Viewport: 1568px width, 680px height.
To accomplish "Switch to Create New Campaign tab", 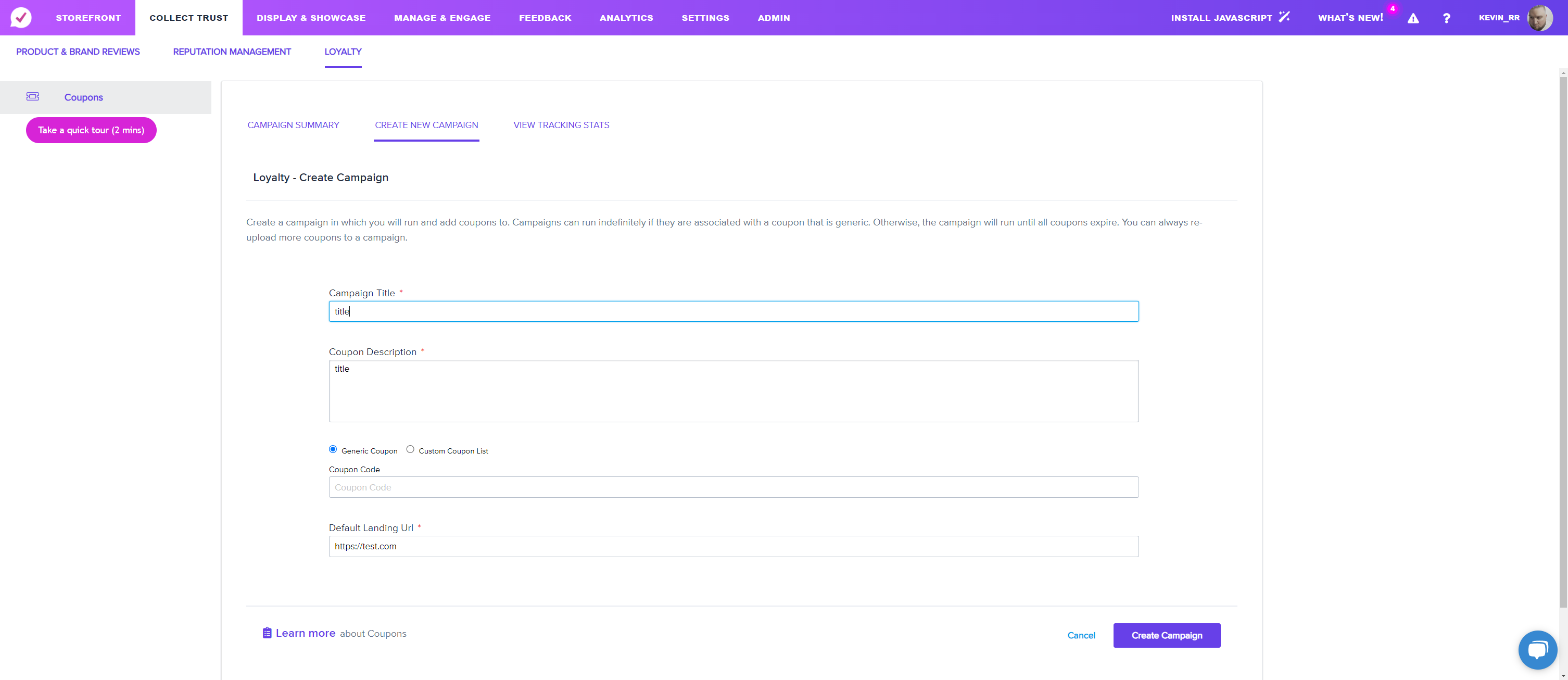I will point(427,125).
